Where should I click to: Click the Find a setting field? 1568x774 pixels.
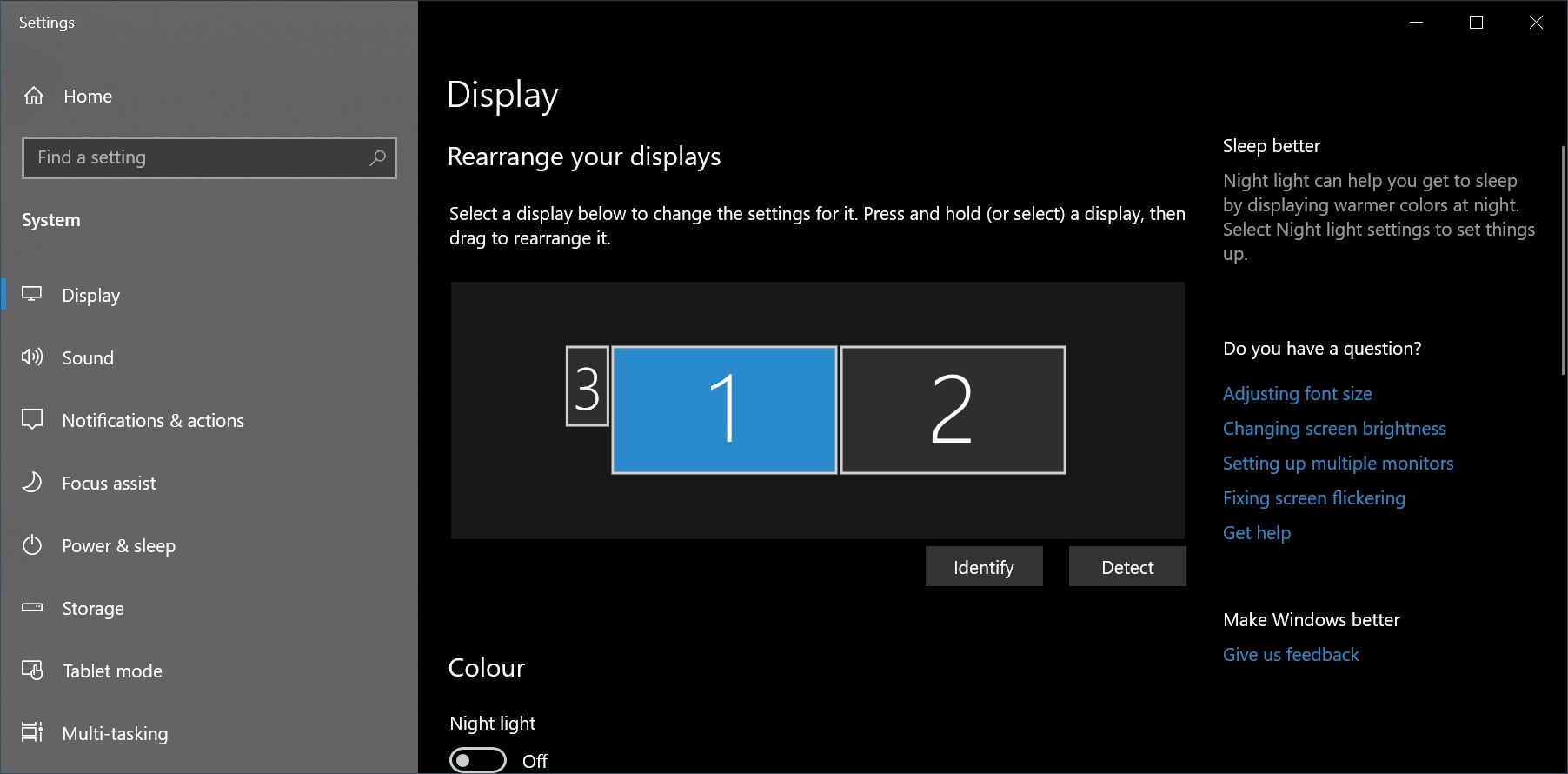click(x=196, y=157)
